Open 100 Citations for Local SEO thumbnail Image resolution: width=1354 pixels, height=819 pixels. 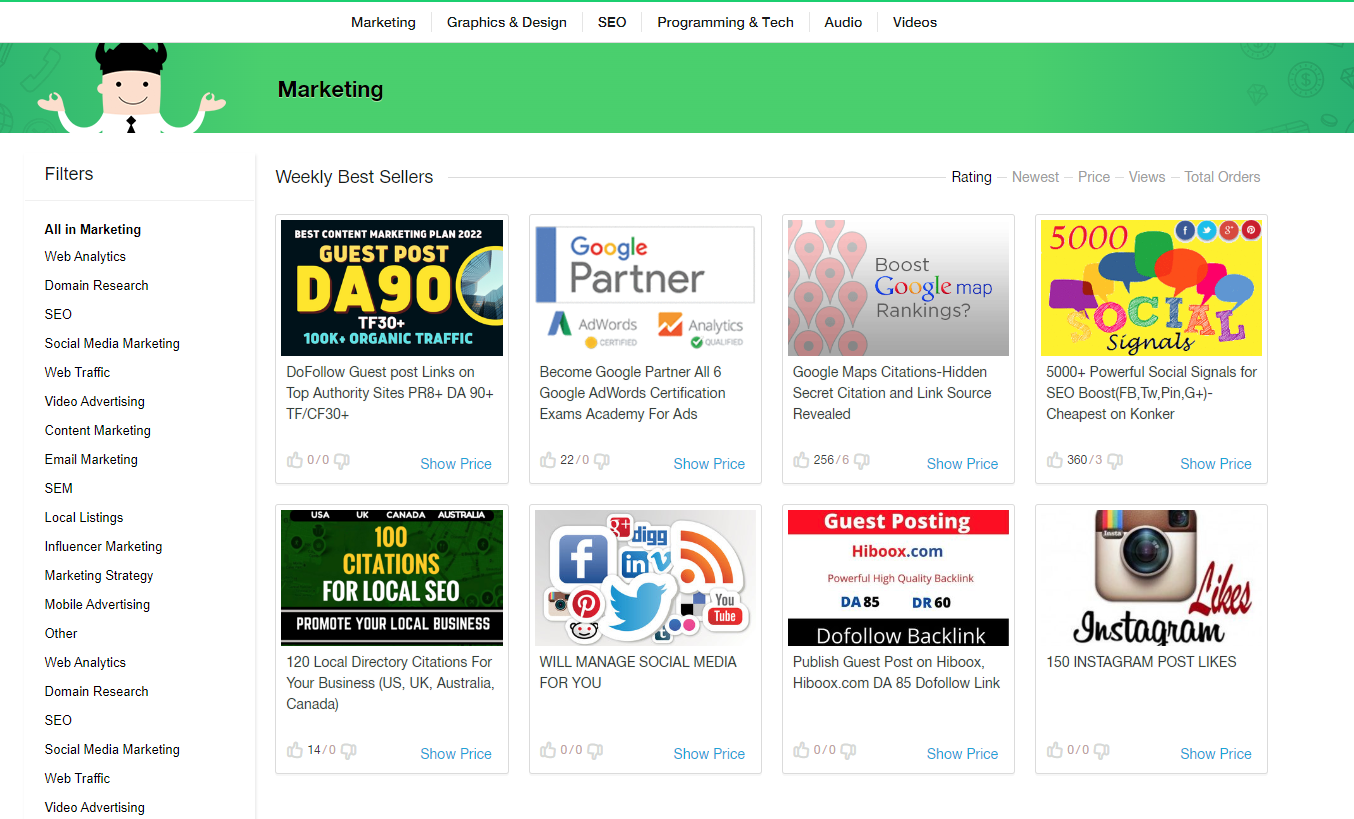pyautogui.click(x=392, y=578)
